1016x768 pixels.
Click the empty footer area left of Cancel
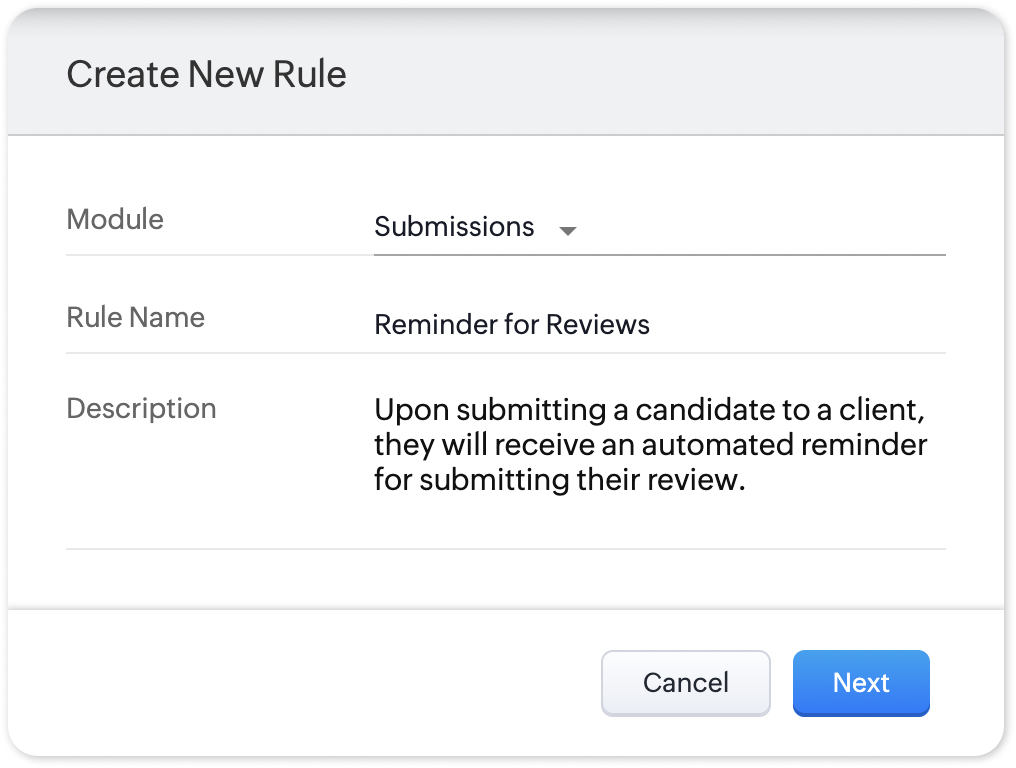[300, 683]
